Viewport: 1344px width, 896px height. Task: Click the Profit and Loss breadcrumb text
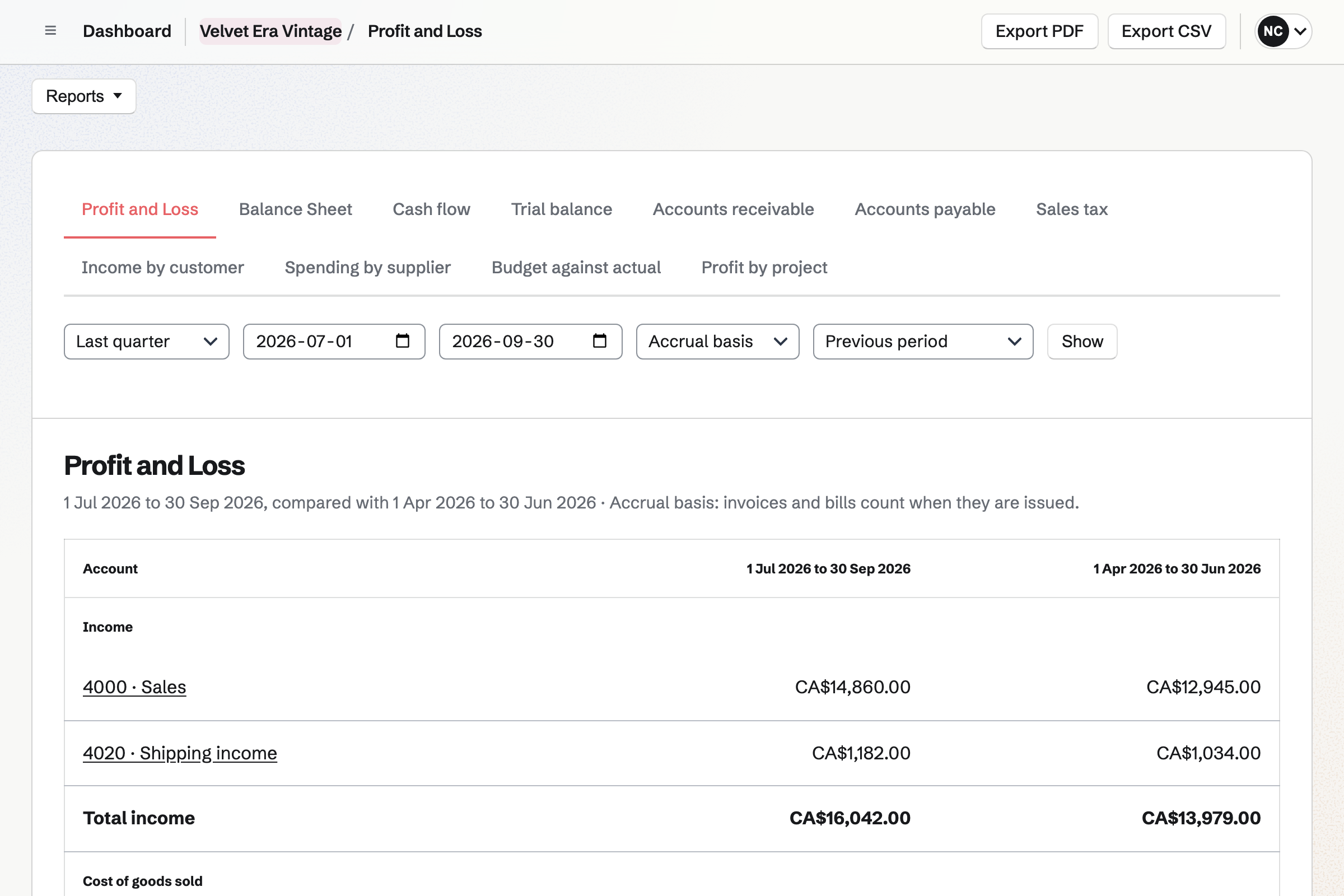425,31
